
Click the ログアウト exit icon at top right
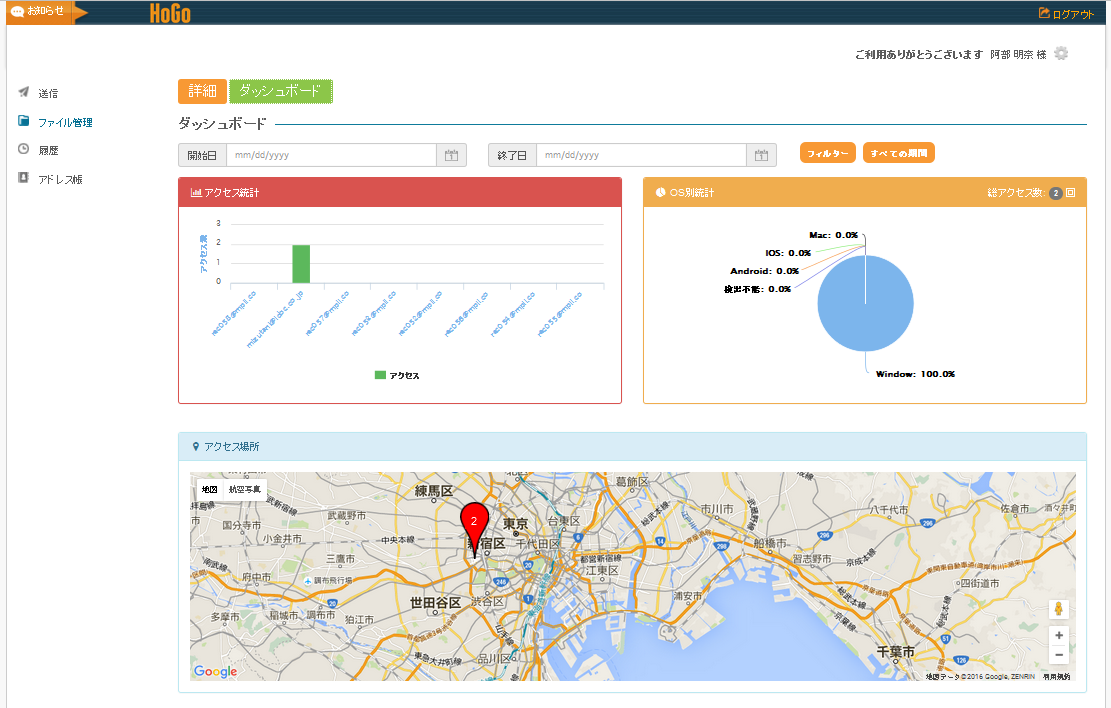tap(1045, 11)
